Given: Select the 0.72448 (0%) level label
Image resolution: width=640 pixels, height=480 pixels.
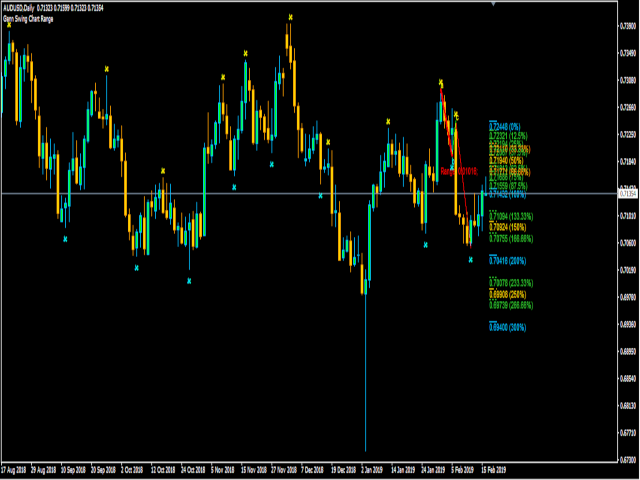Looking at the screenshot, I should pyautogui.click(x=504, y=127).
